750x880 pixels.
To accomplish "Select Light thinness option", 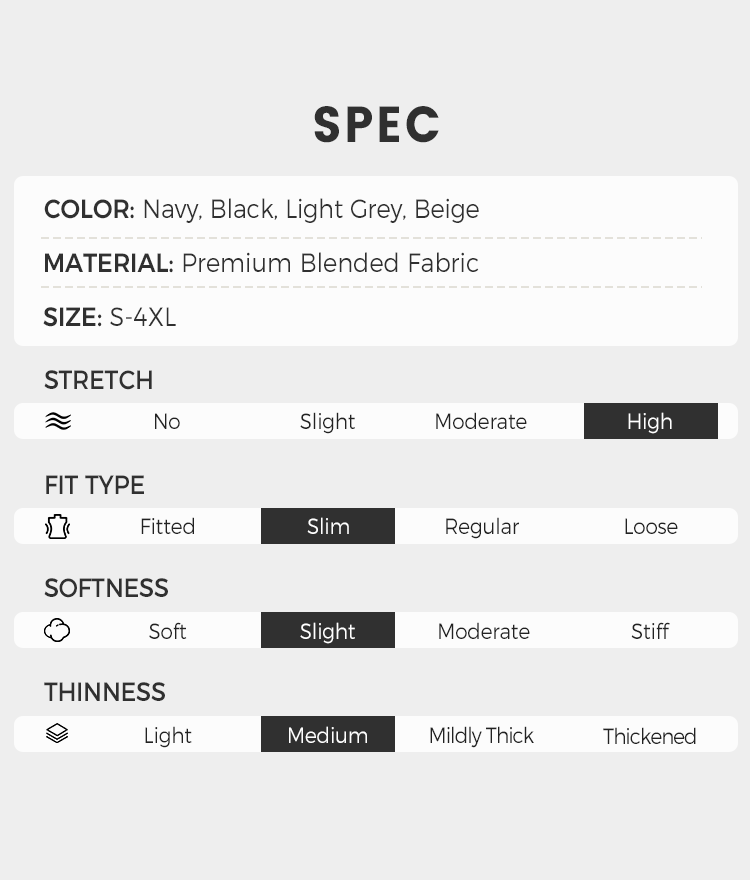I will [x=167, y=735].
